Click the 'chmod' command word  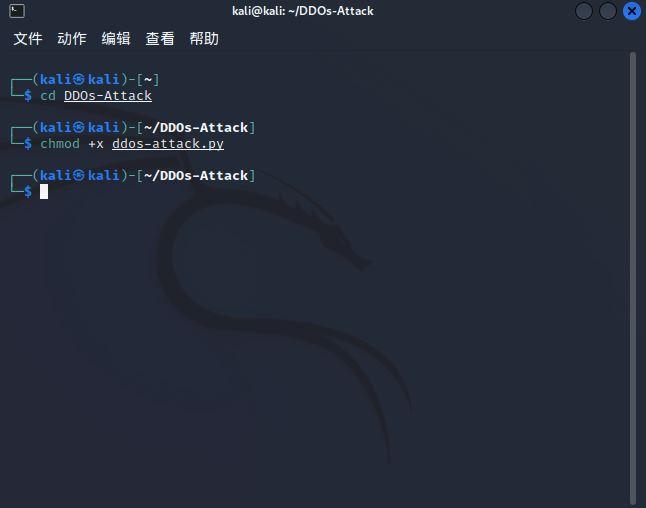(60, 144)
